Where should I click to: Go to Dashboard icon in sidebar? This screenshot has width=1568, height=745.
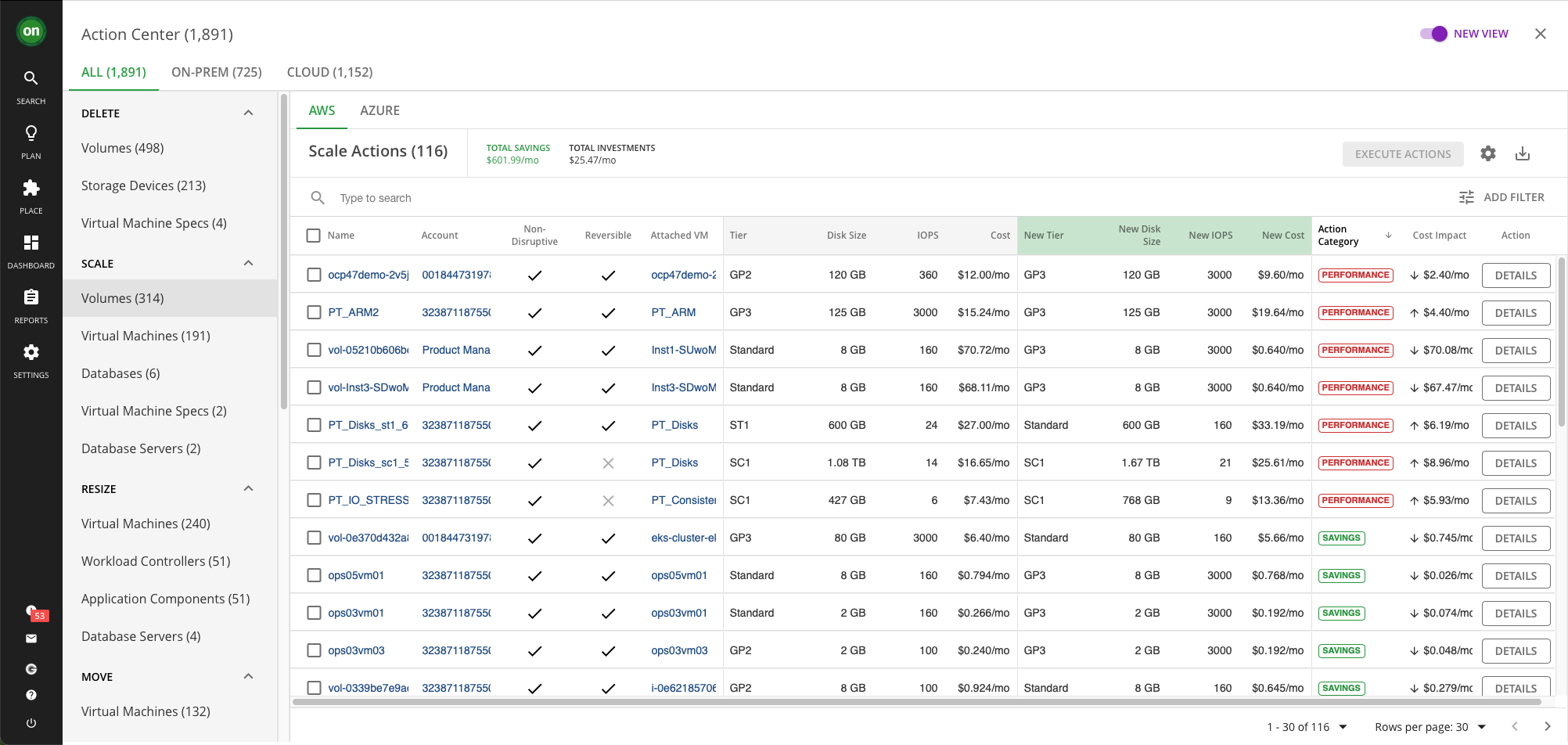[31, 243]
